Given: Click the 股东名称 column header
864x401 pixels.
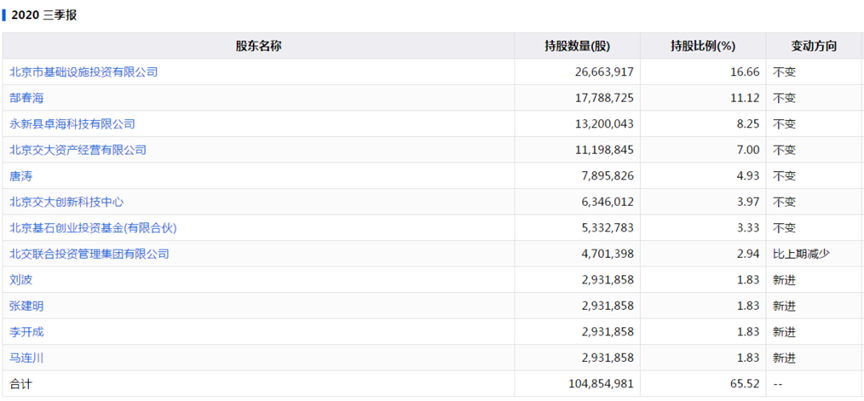Looking at the screenshot, I should pyautogui.click(x=258, y=46).
